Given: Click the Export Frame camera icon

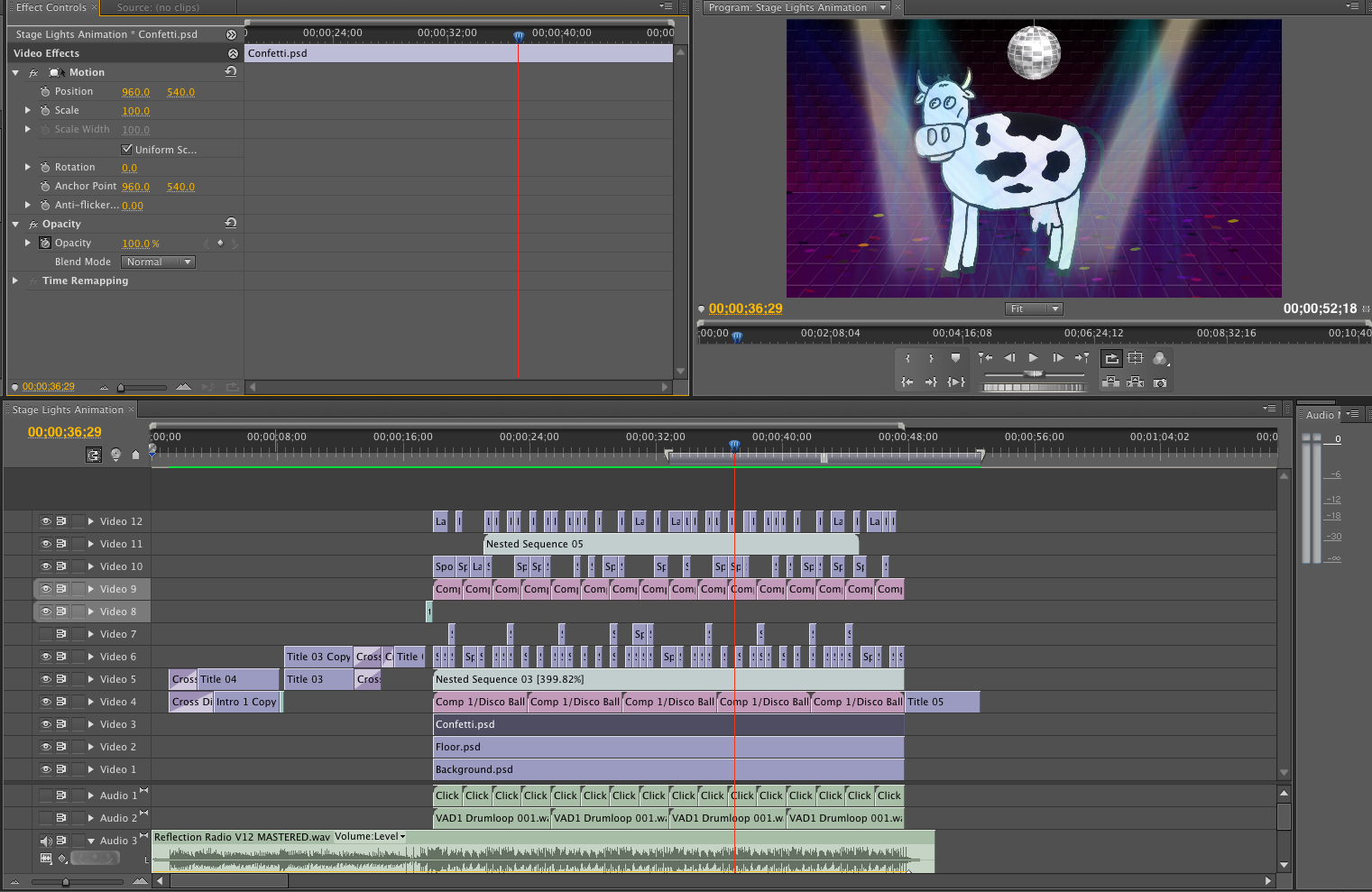Looking at the screenshot, I should [1160, 382].
